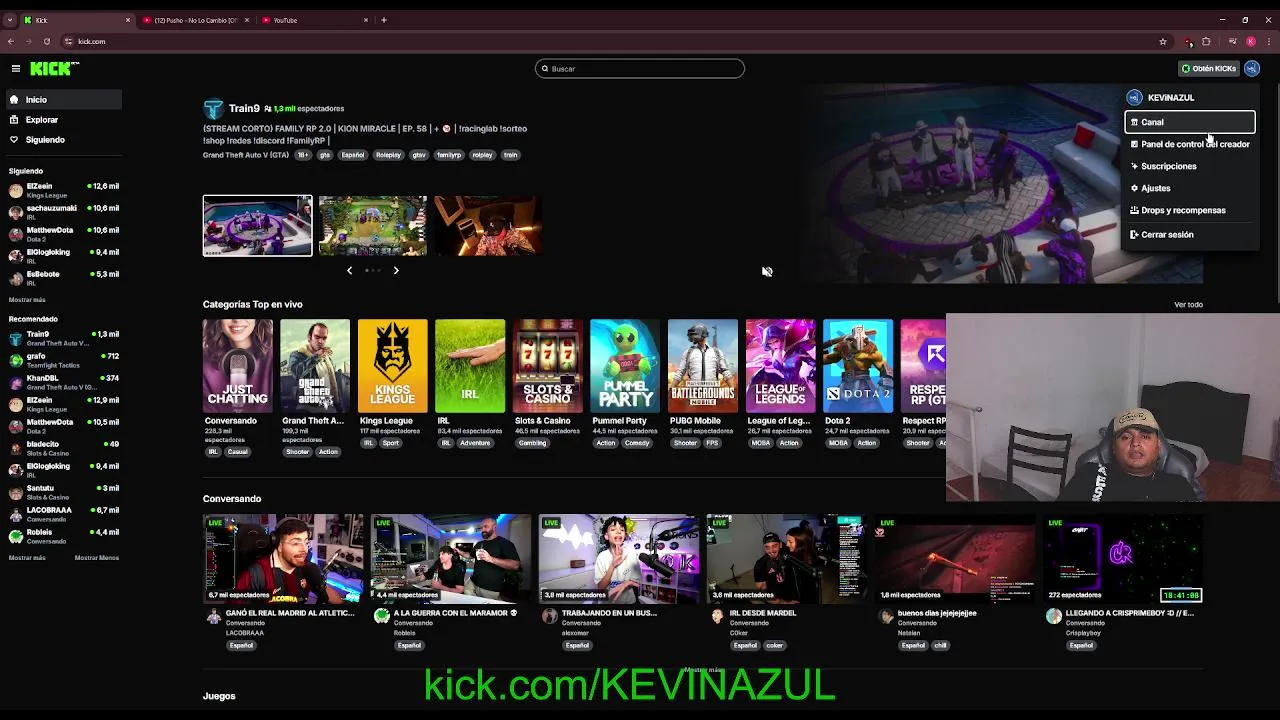Image resolution: width=1280 pixels, height=720 pixels.
Task: Open the IRL category card
Action: pos(470,366)
